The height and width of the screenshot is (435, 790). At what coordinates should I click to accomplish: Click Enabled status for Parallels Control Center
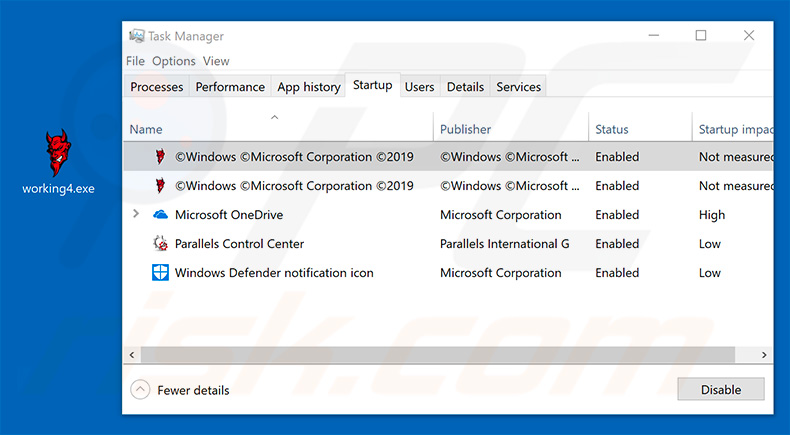tap(617, 243)
